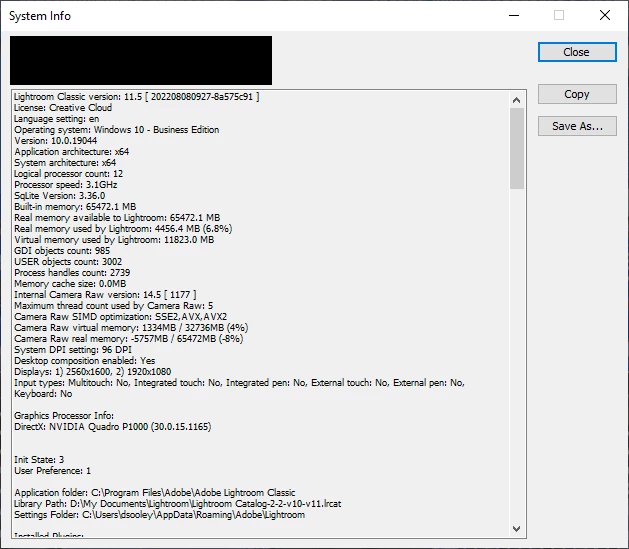Click the Internal Camera Raw version line
This screenshot has height=549, width=629.
pyautogui.click(x=105, y=295)
